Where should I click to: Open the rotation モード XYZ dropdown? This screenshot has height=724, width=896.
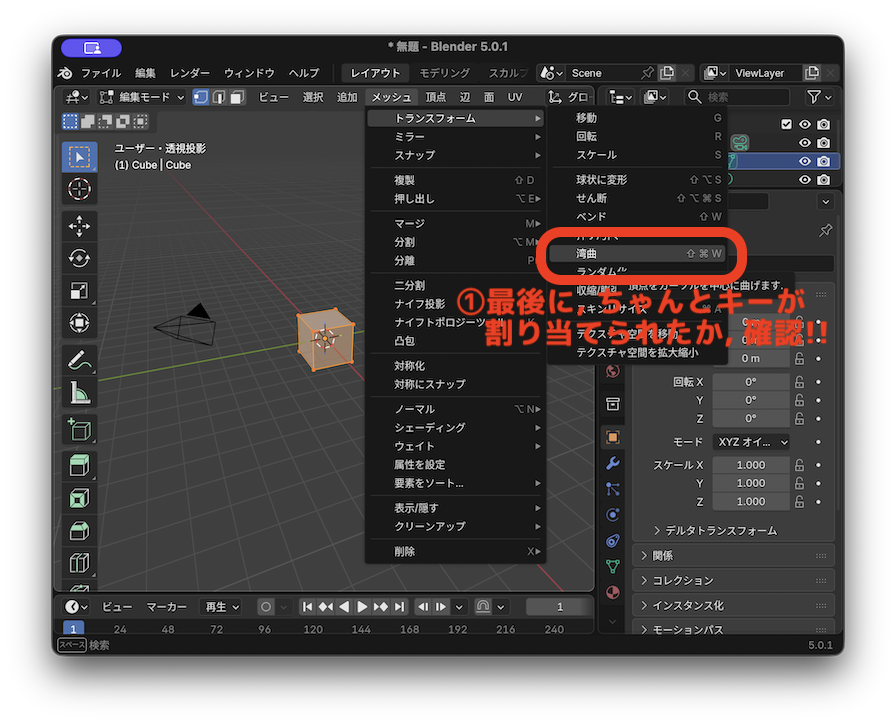pos(751,442)
